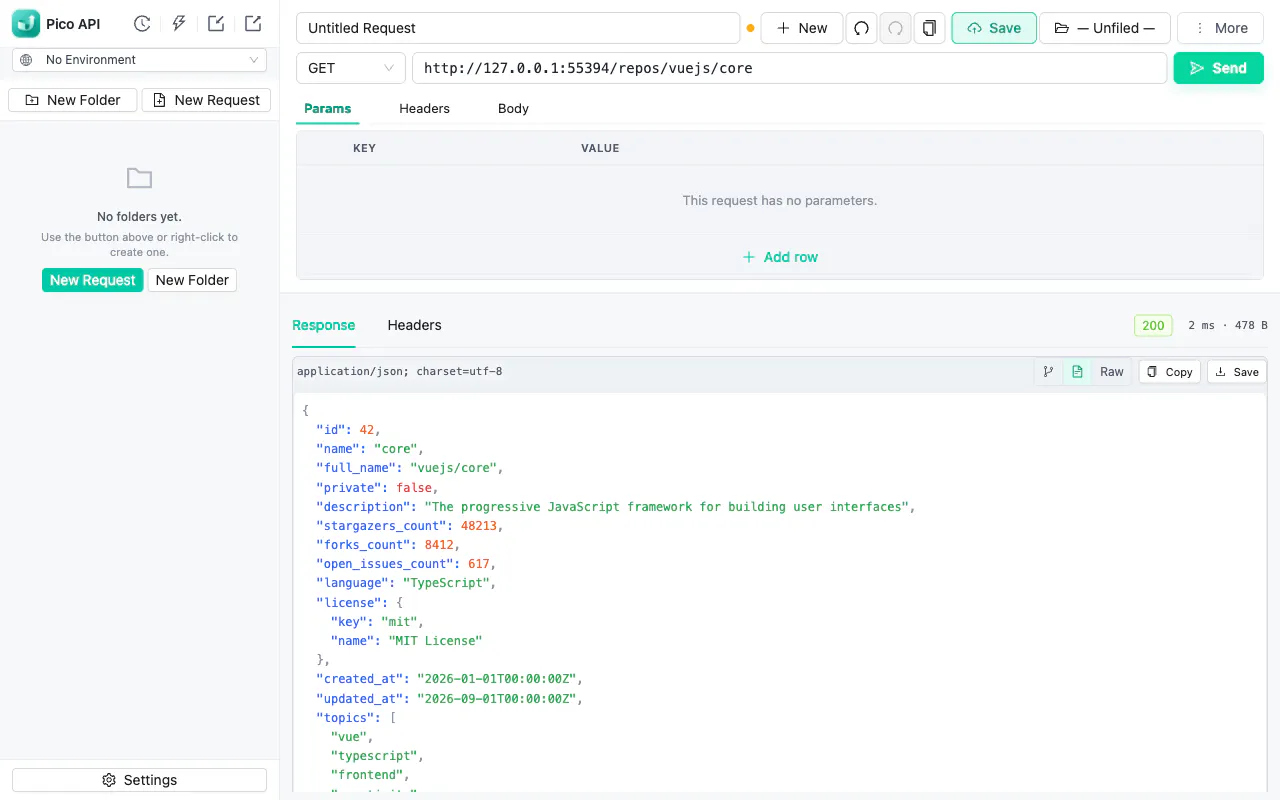Click the lightning bolt icon in sidebar
This screenshot has width=1280, height=800.
tap(179, 24)
